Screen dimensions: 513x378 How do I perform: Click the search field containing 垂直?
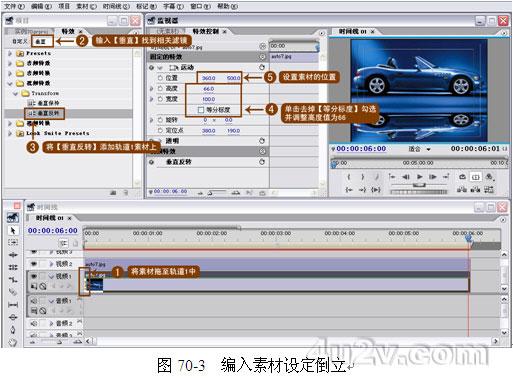point(42,41)
